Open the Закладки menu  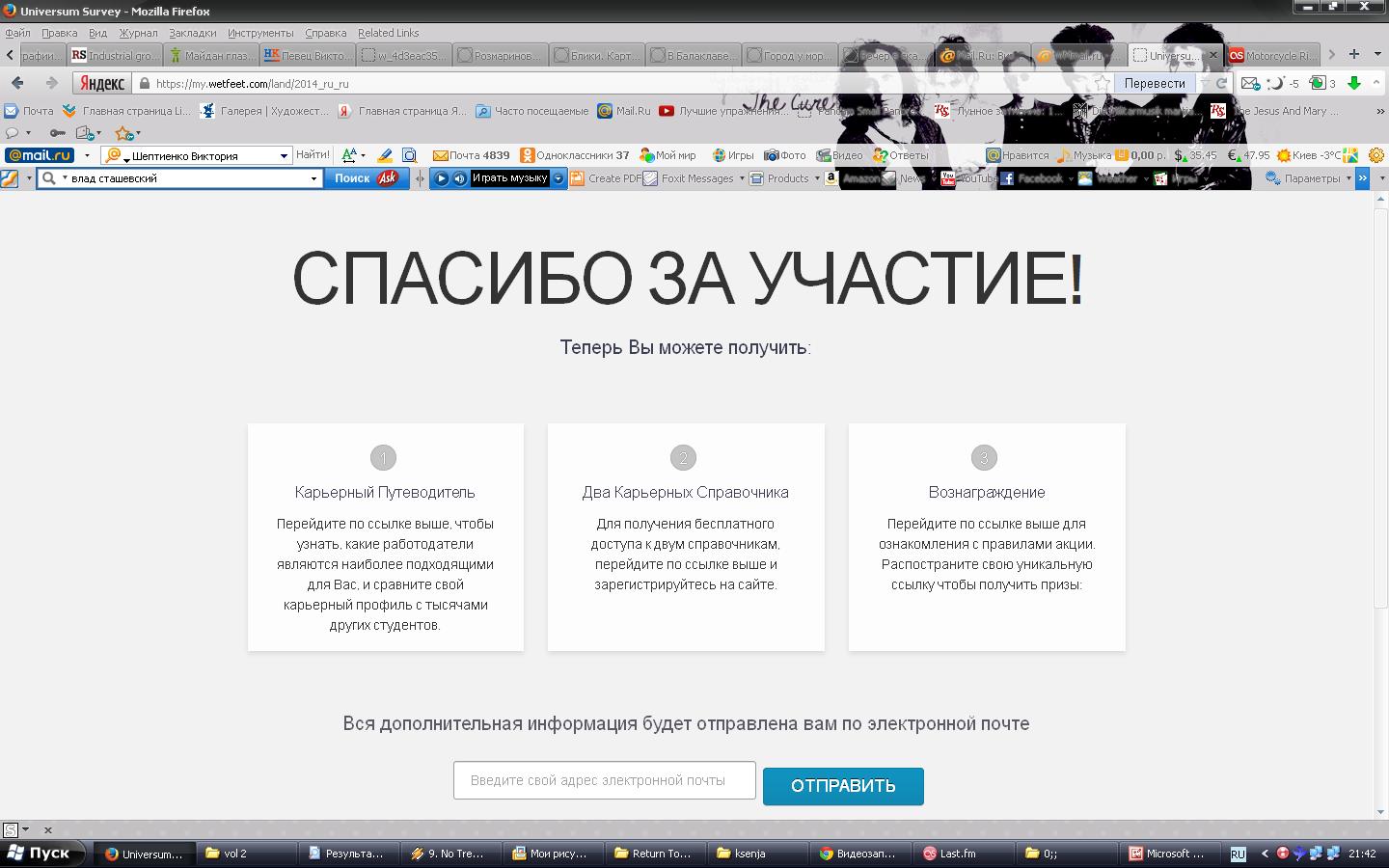(193, 33)
